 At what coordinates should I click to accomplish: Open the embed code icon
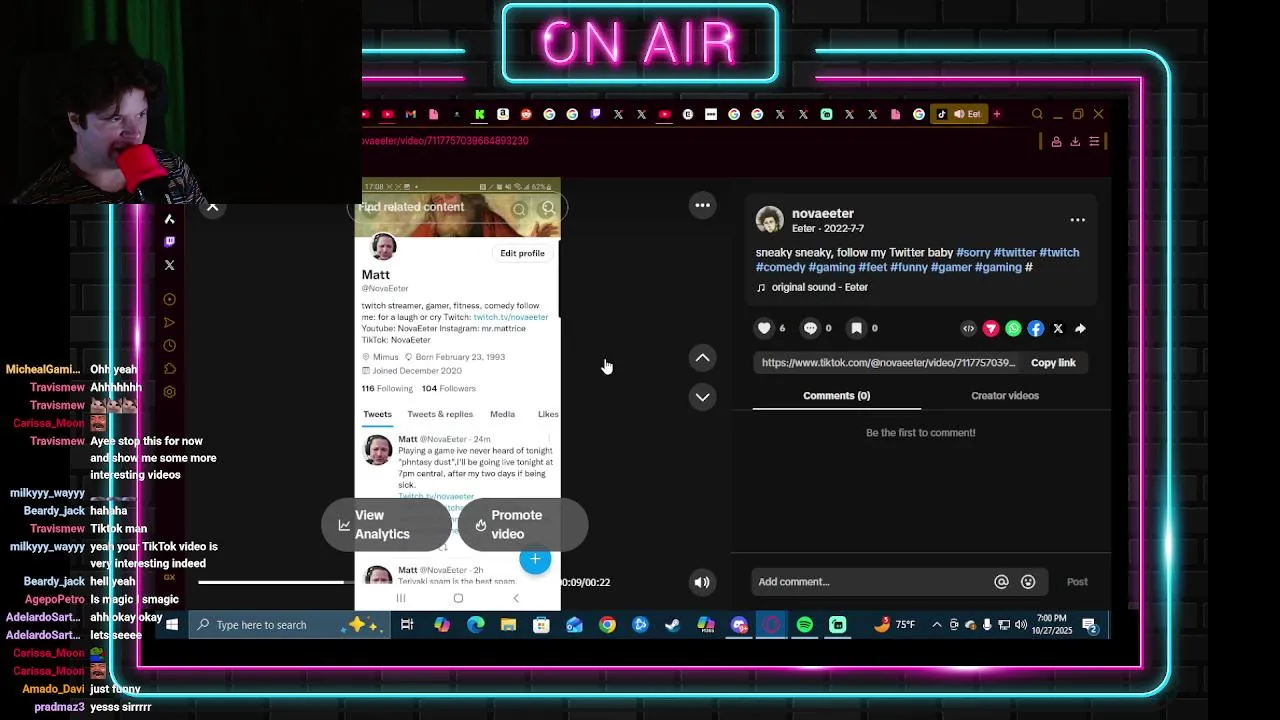point(968,328)
